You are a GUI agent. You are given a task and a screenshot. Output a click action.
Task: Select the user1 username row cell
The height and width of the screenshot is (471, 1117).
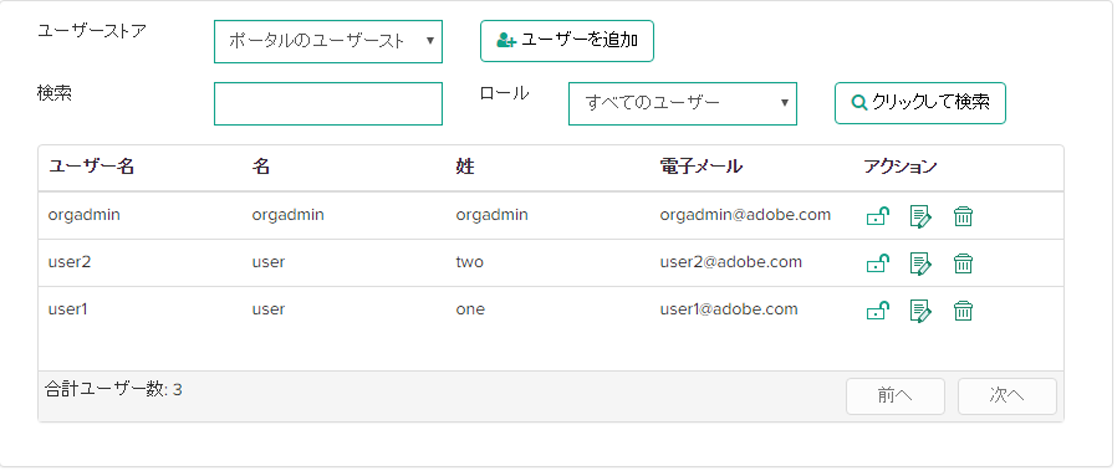click(69, 310)
